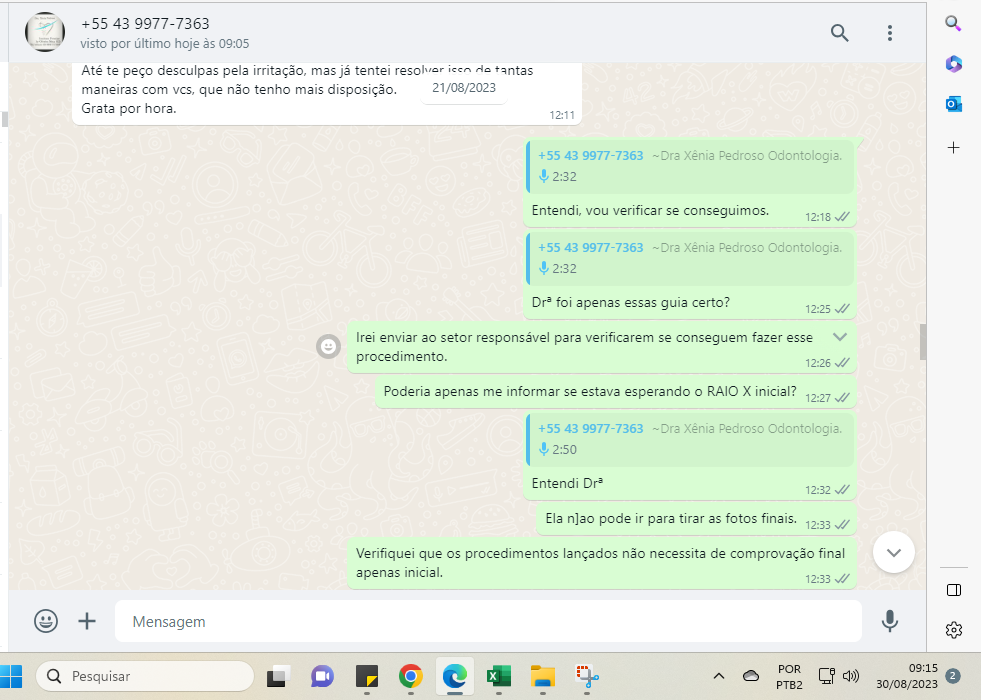Click the contact number +55 43 9977-7363 header
The image size is (981, 700).
click(x=145, y=24)
